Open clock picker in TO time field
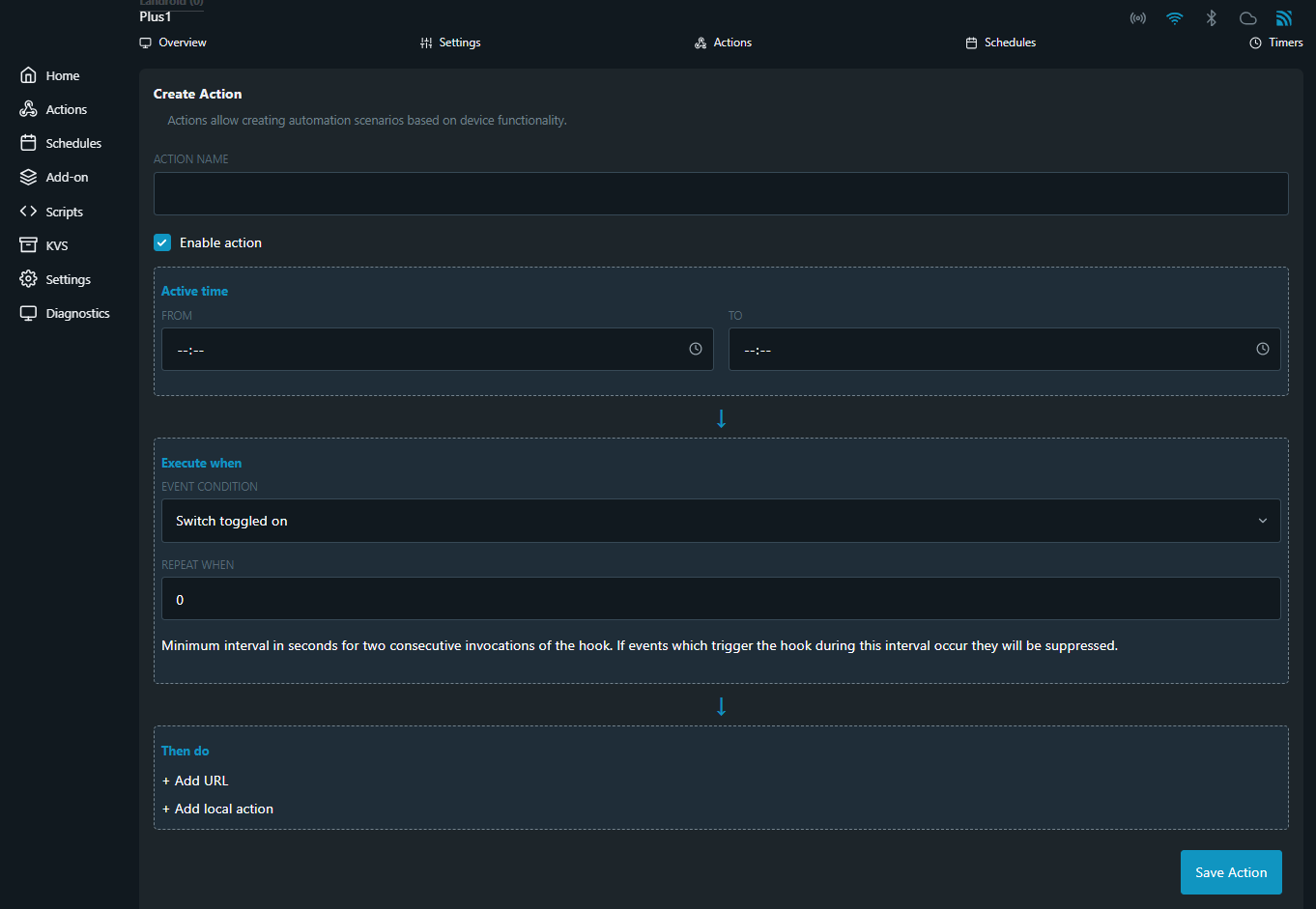The width and height of the screenshot is (1316, 909). click(x=1262, y=349)
